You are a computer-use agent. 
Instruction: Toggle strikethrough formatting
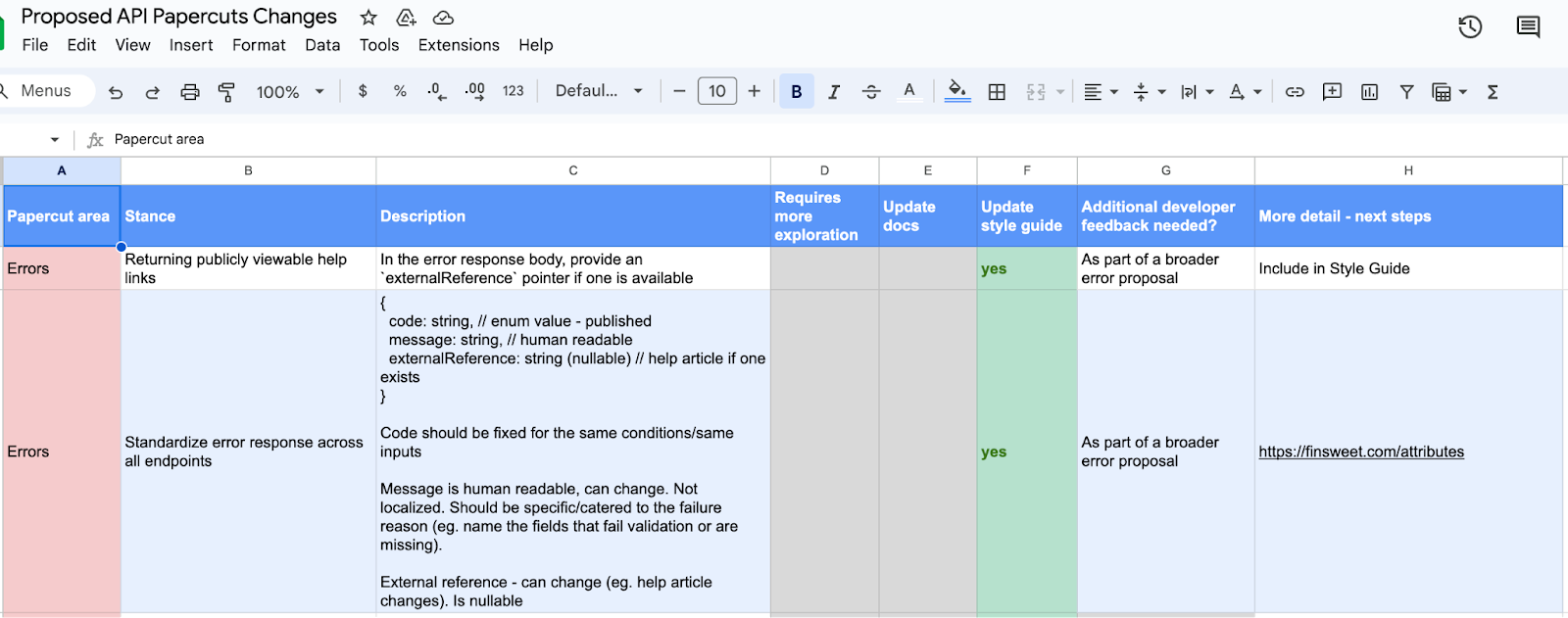871,91
